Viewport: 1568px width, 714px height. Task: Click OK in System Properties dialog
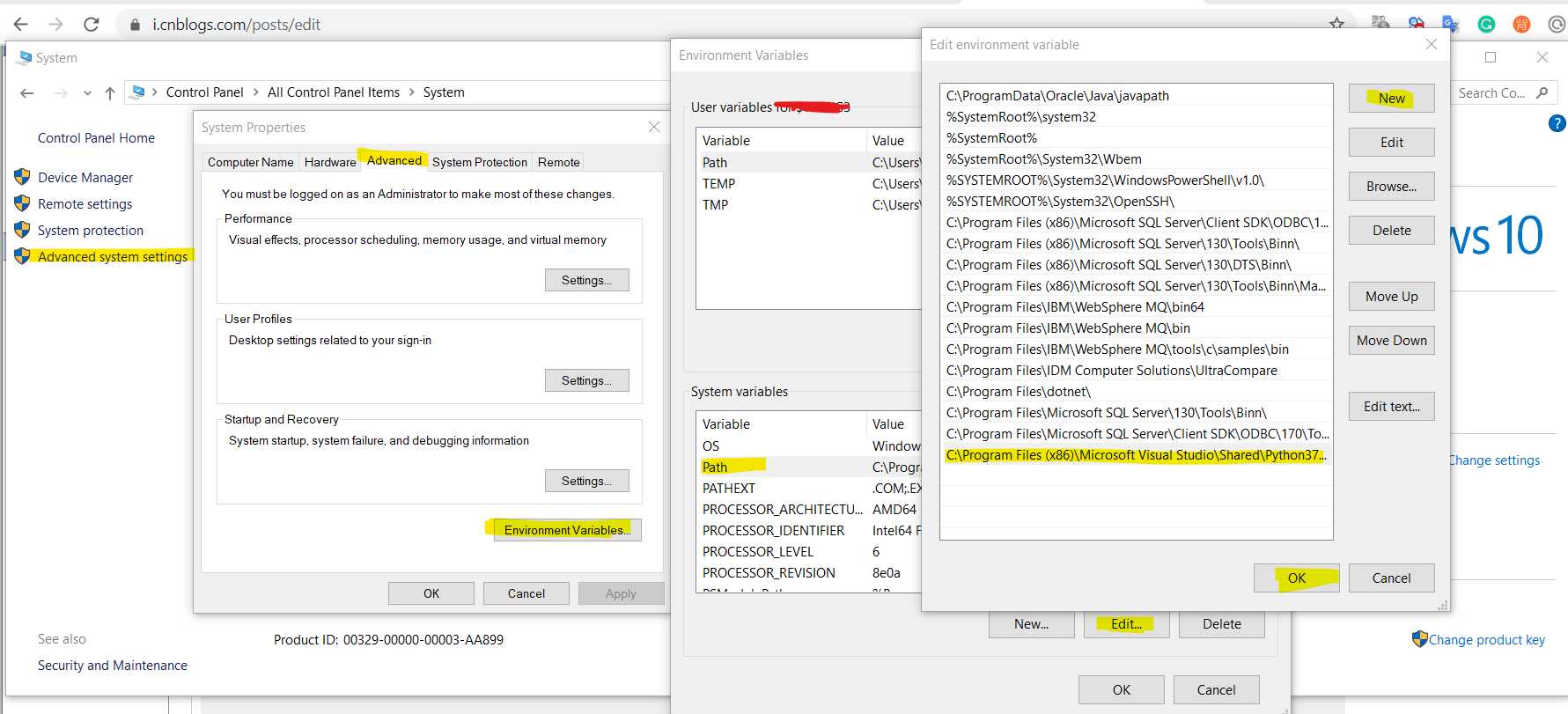point(431,593)
